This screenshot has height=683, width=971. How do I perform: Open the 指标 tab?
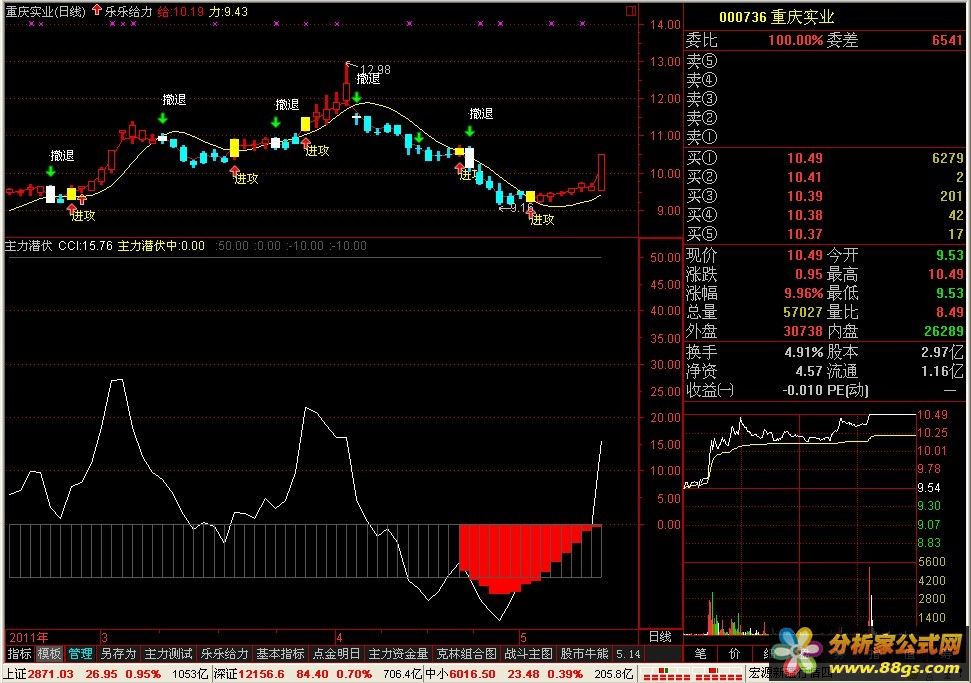coord(19,654)
